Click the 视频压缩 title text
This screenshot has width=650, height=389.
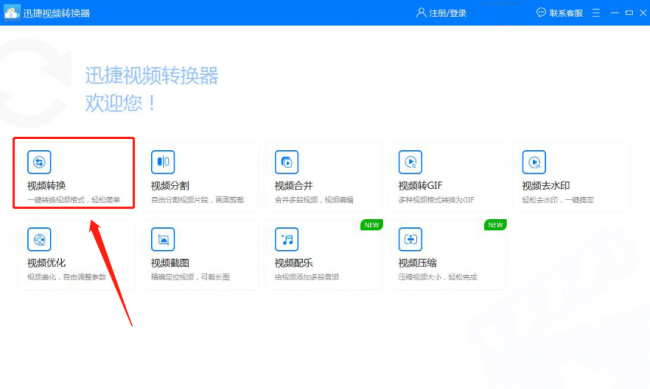point(417,263)
